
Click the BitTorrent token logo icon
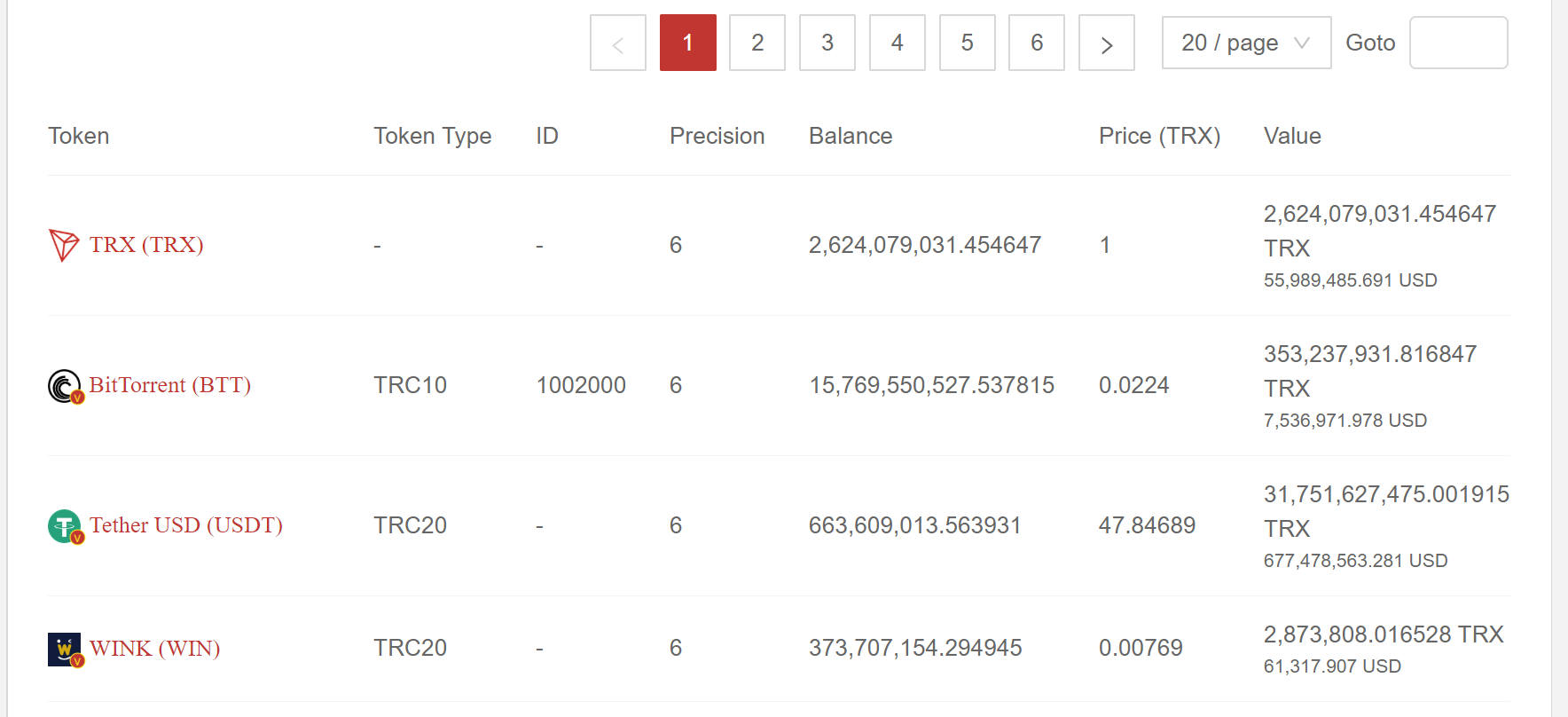[x=64, y=386]
